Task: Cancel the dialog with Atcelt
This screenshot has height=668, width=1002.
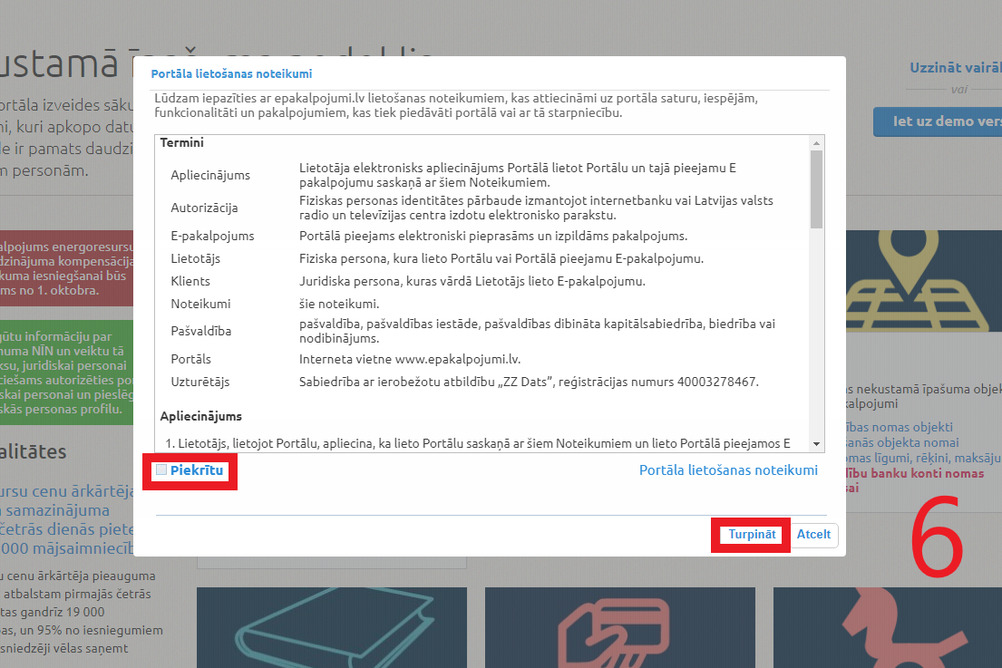Action: click(x=813, y=534)
